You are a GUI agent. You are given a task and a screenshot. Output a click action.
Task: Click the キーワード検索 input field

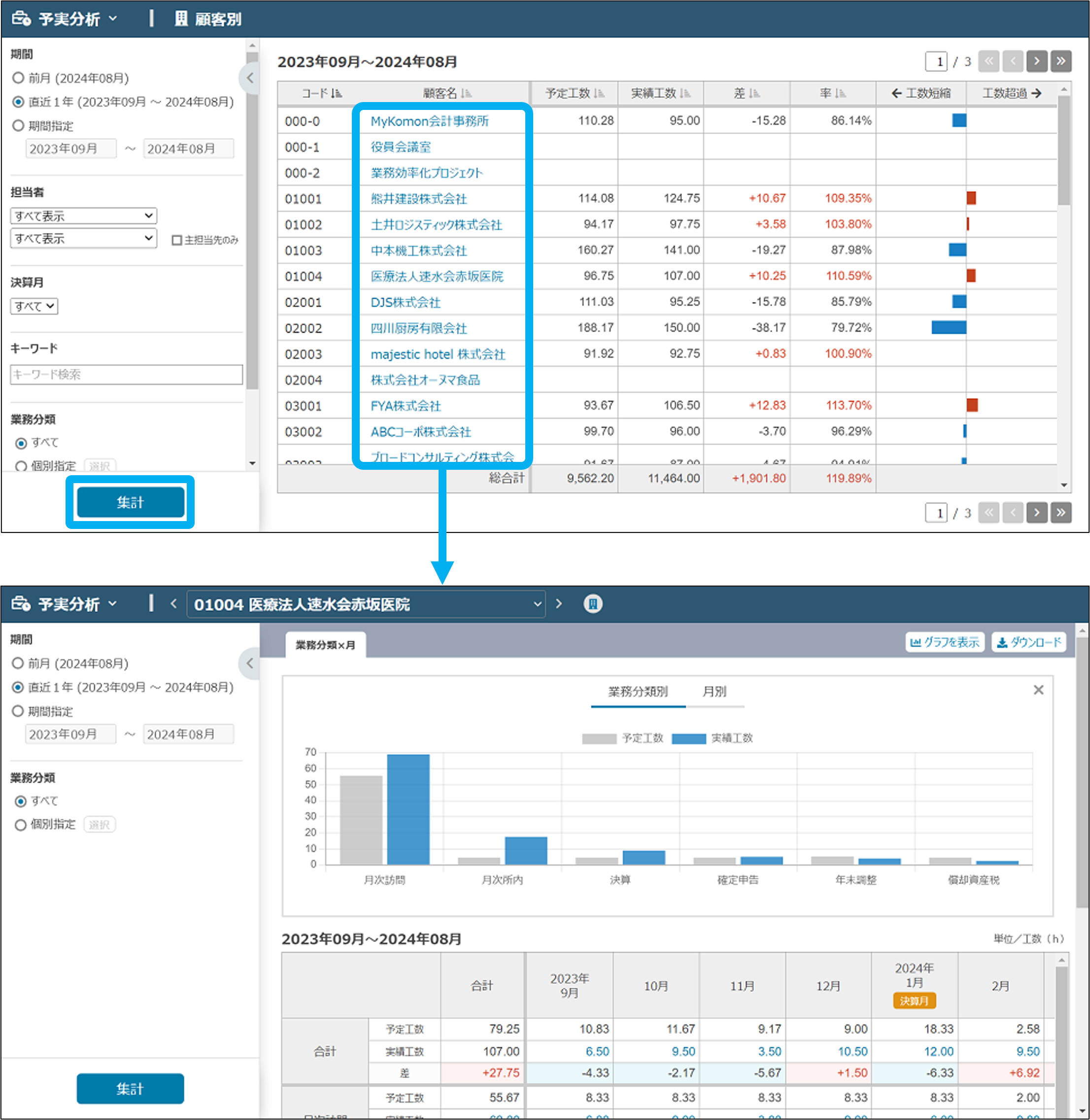127,375
